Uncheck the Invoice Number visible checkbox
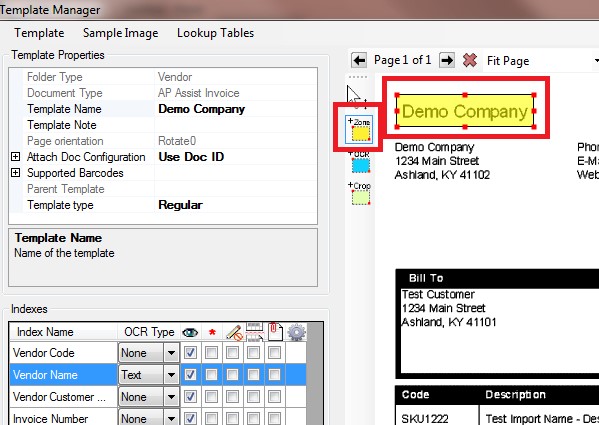599x425 pixels. point(190,419)
